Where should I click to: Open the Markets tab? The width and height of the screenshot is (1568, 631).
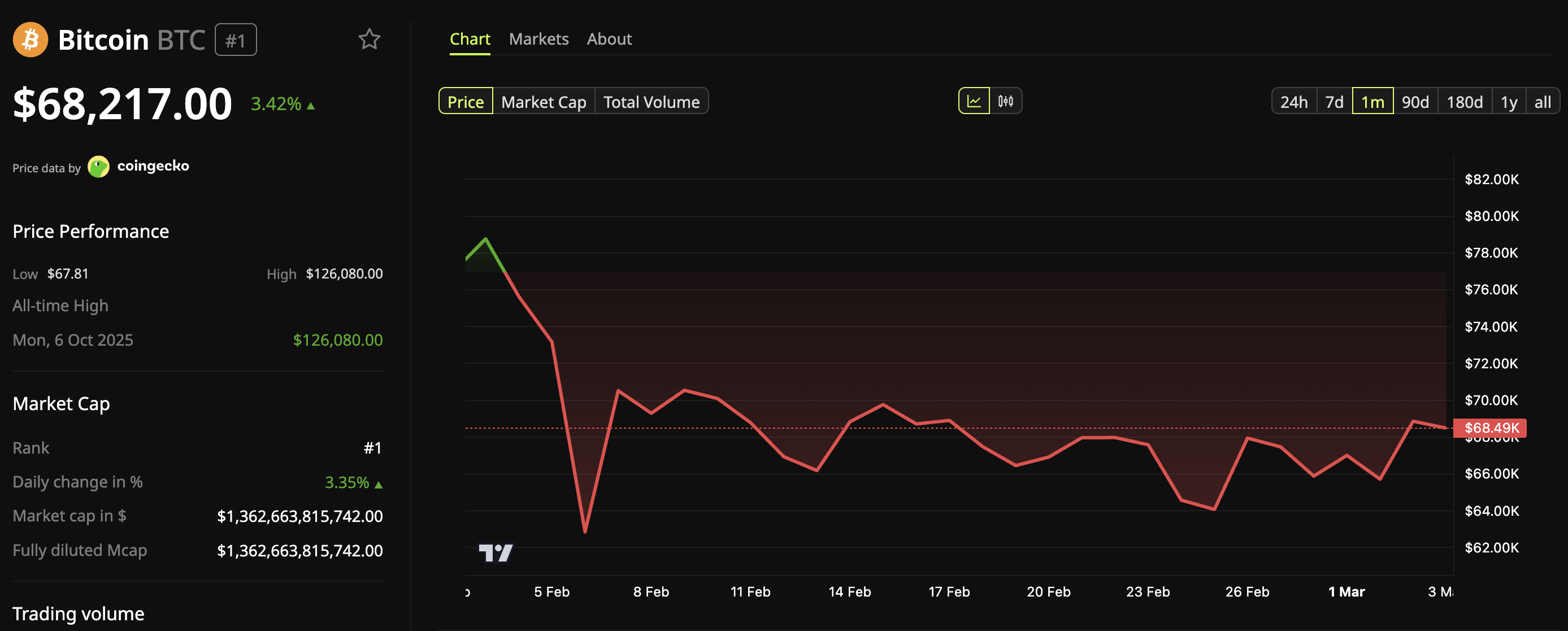point(538,38)
